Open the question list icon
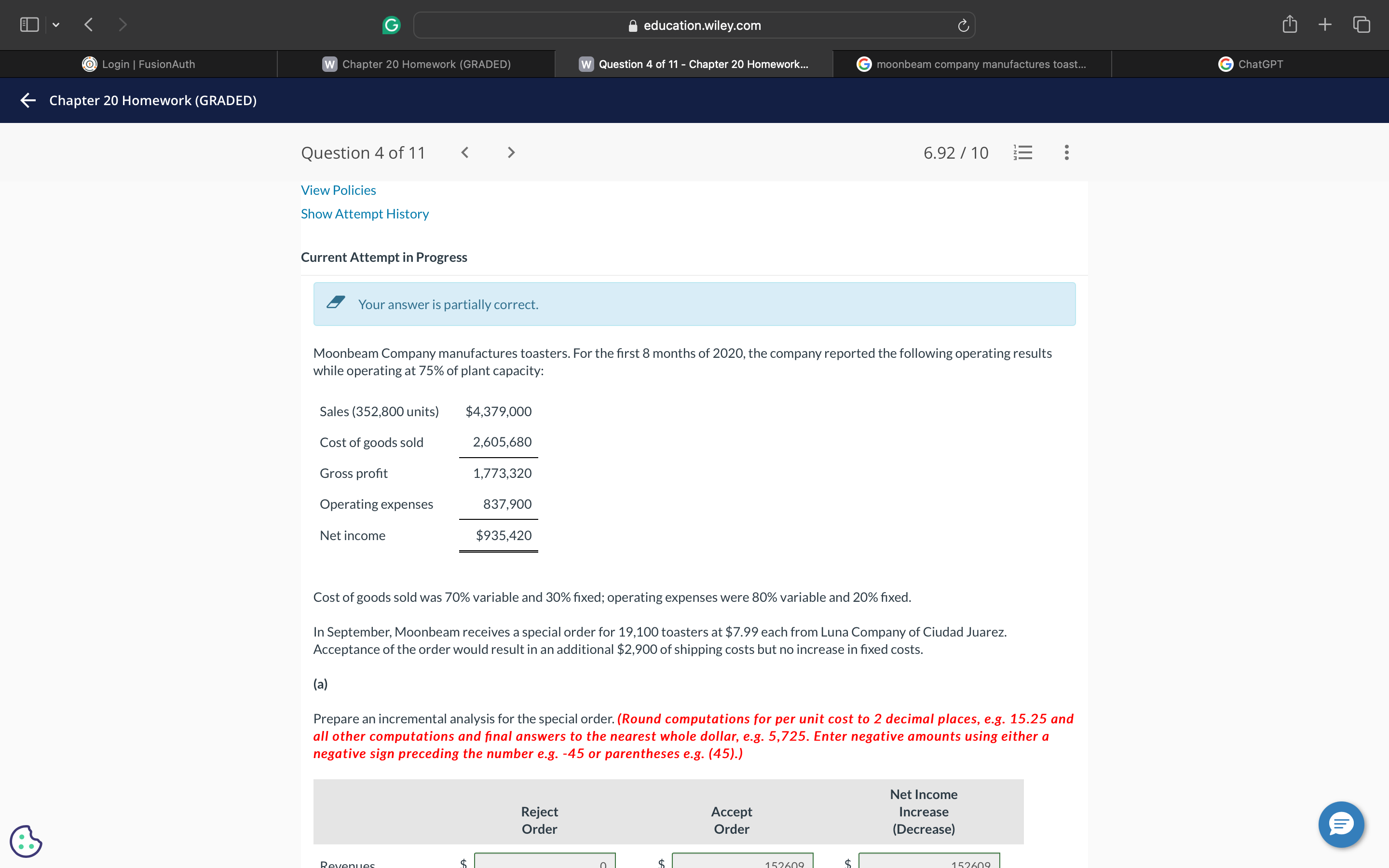The height and width of the screenshot is (868, 1389). pyautogui.click(x=1023, y=153)
